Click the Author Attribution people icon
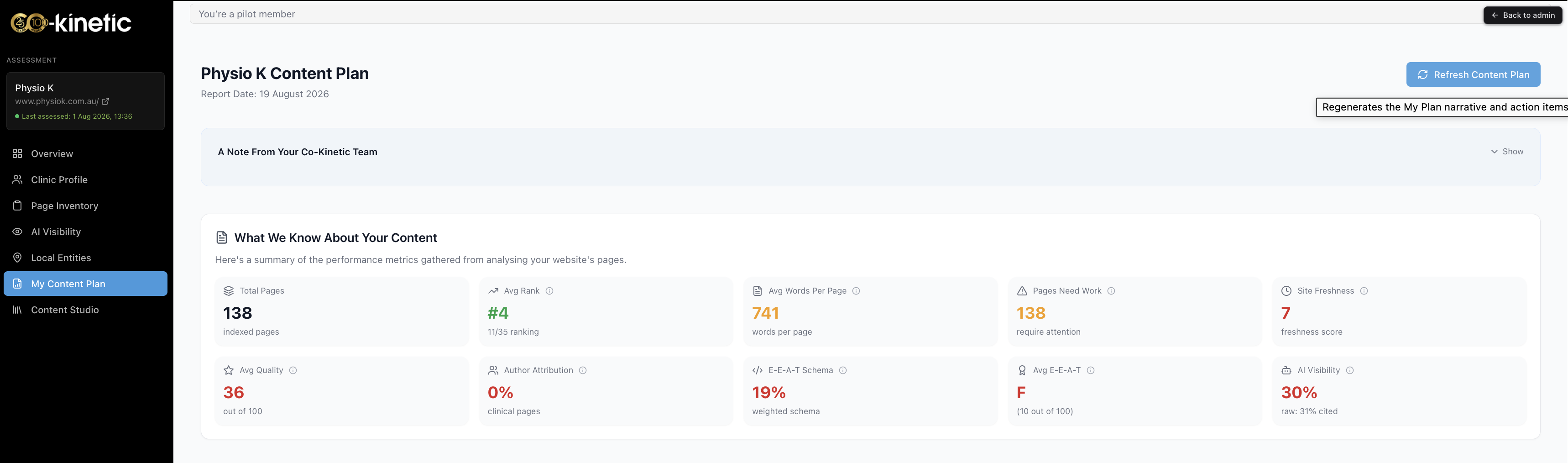This screenshot has width=1568, height=463. pos(493,370)
